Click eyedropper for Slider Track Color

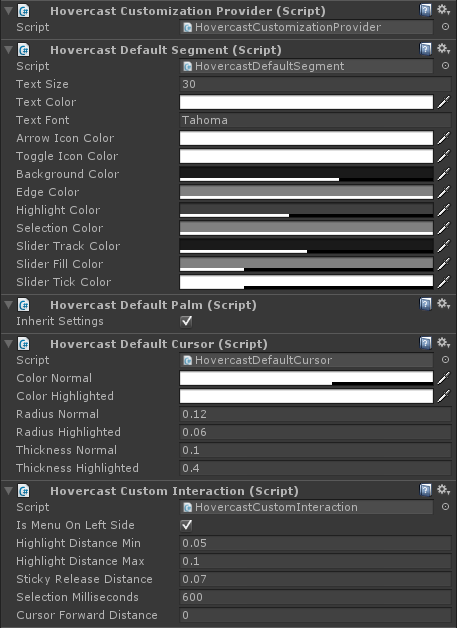(x=443, y=246)
